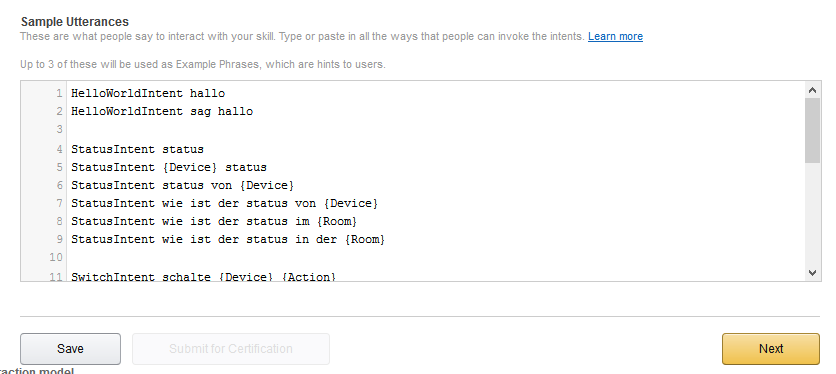Open the Learn more link

coord(615,36)
